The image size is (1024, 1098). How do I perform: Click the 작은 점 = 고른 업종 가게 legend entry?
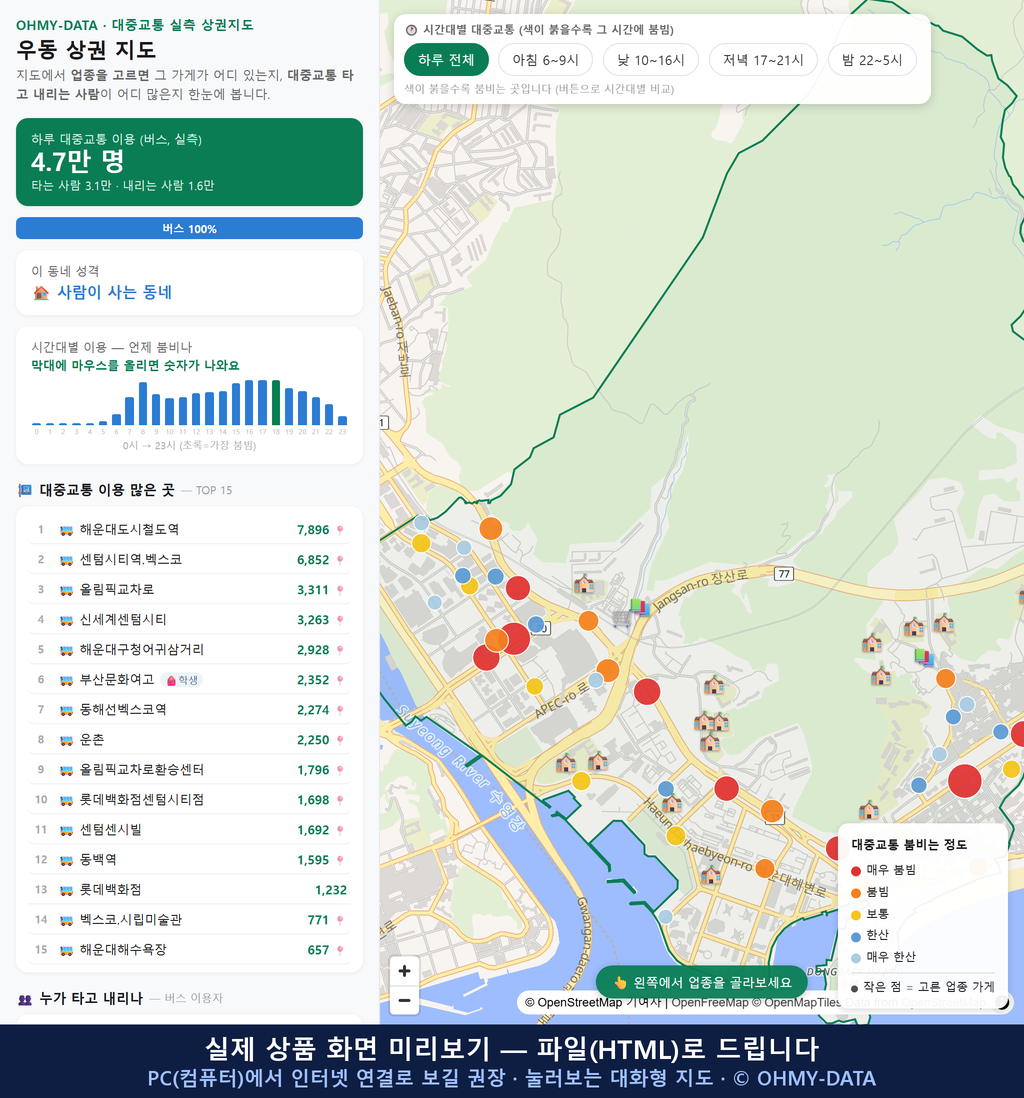coord(923,987)
